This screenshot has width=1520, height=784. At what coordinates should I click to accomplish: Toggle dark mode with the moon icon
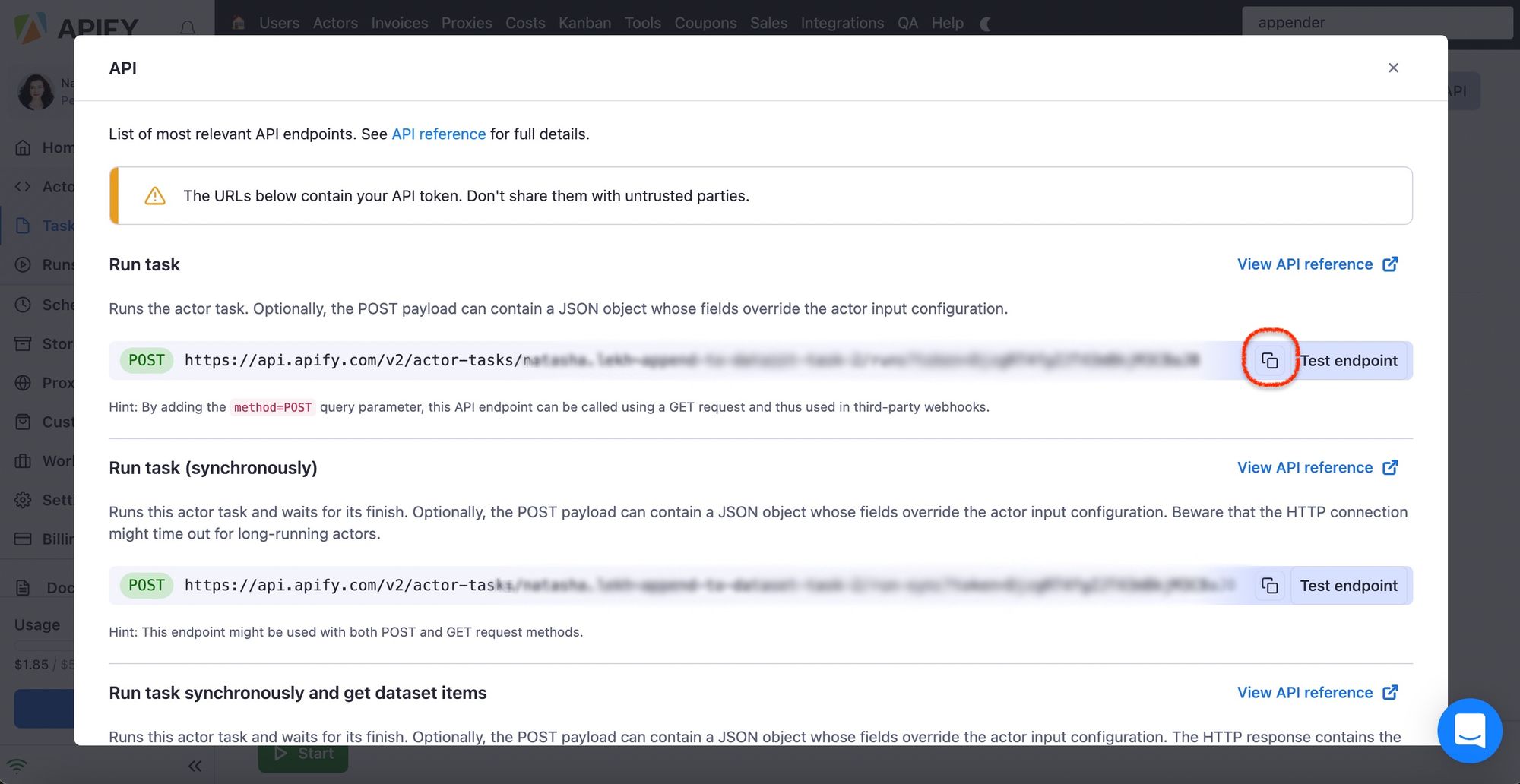pos(986,24)
